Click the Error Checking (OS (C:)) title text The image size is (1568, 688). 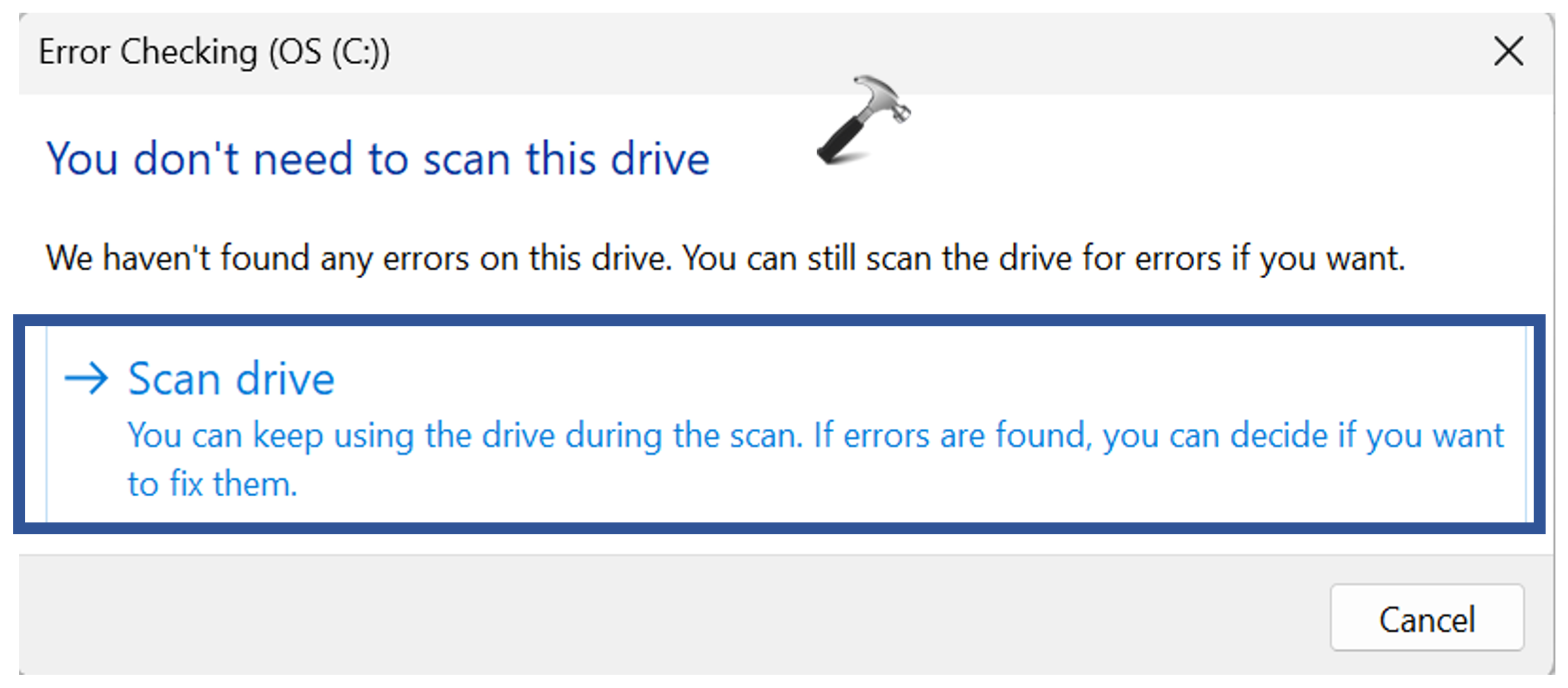click(213, 52)
